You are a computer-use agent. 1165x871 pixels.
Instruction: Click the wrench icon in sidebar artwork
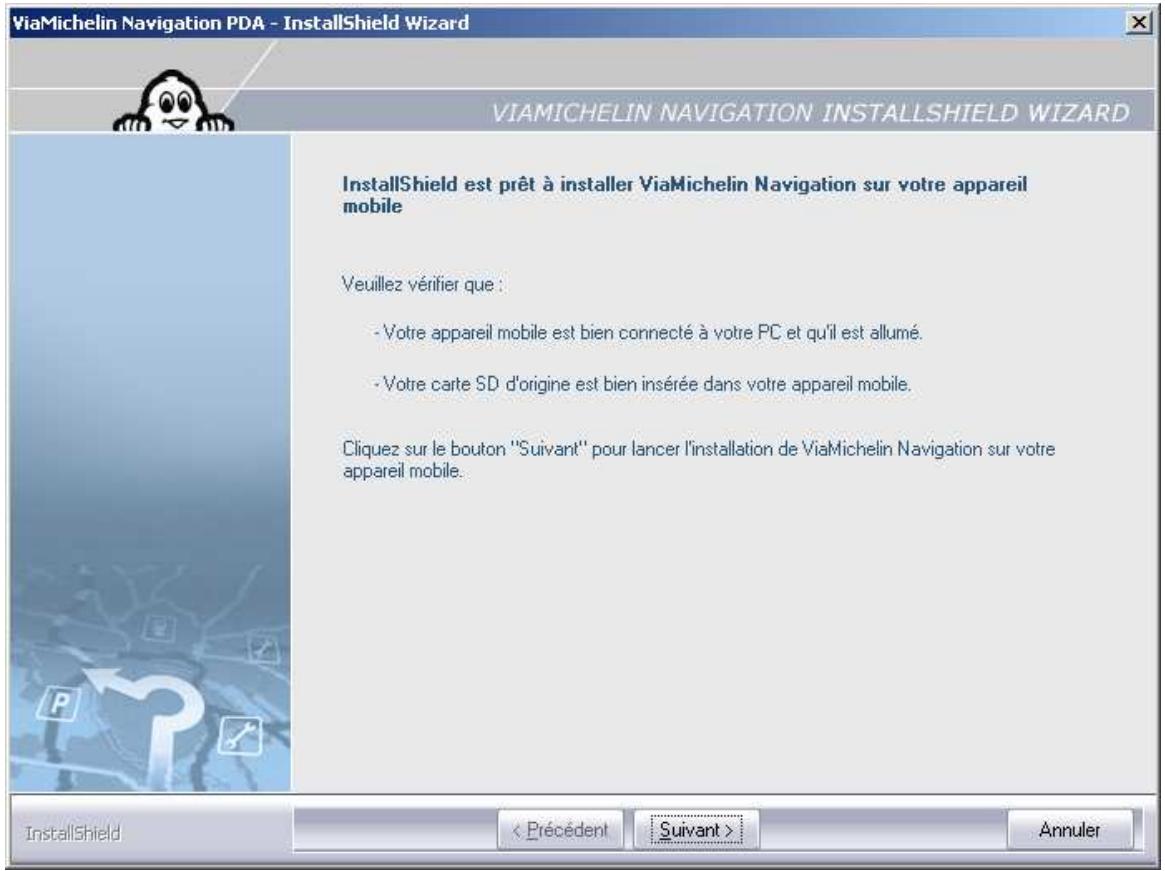tap(240, 736)
